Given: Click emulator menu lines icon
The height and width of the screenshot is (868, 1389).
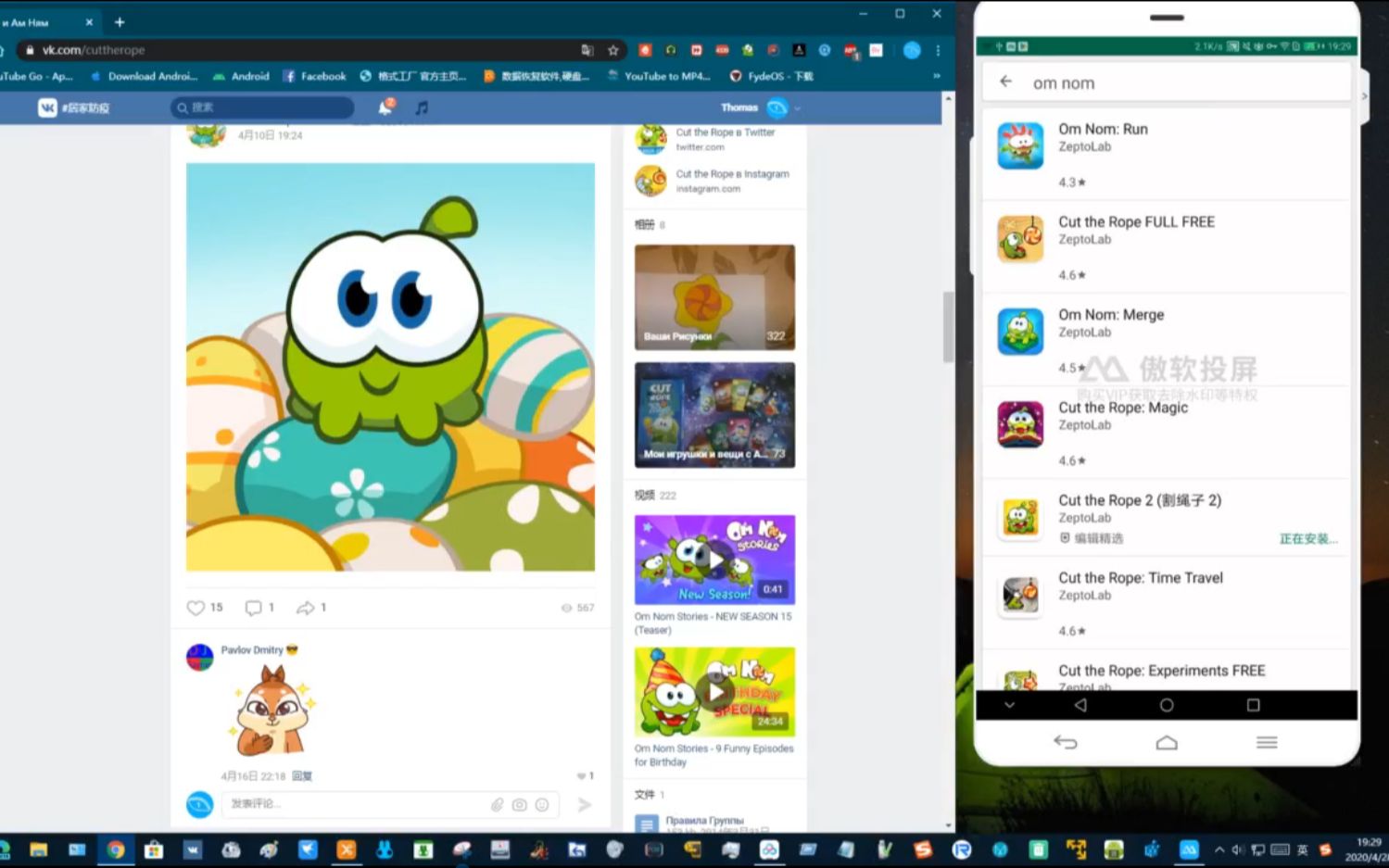Looking at the screenshot, I should (x=1267, y=742).
